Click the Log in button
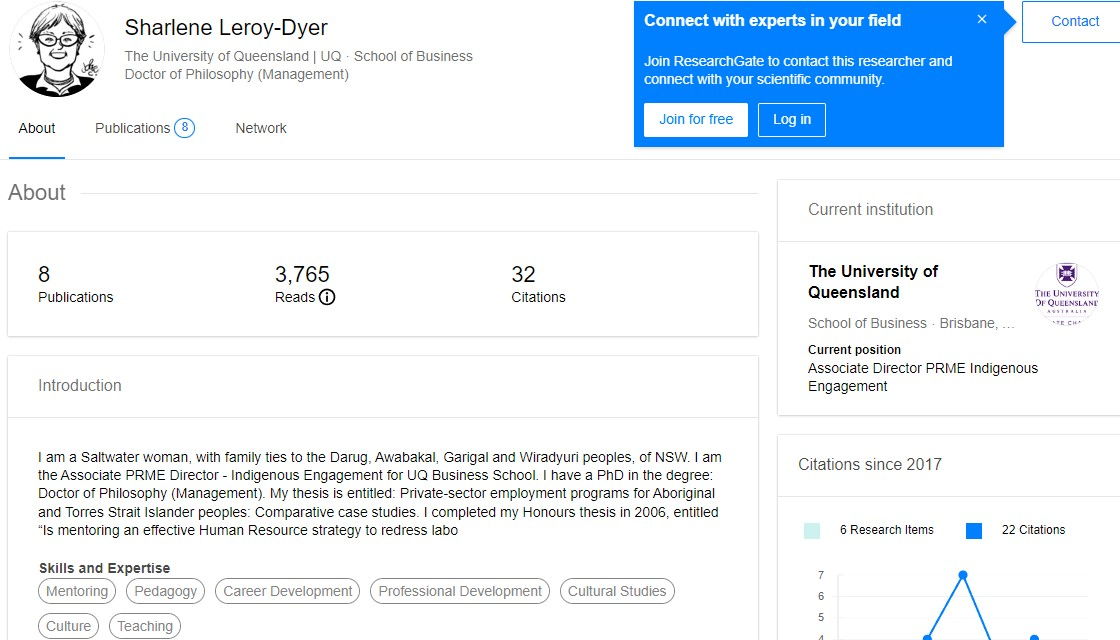 point(791,119)
